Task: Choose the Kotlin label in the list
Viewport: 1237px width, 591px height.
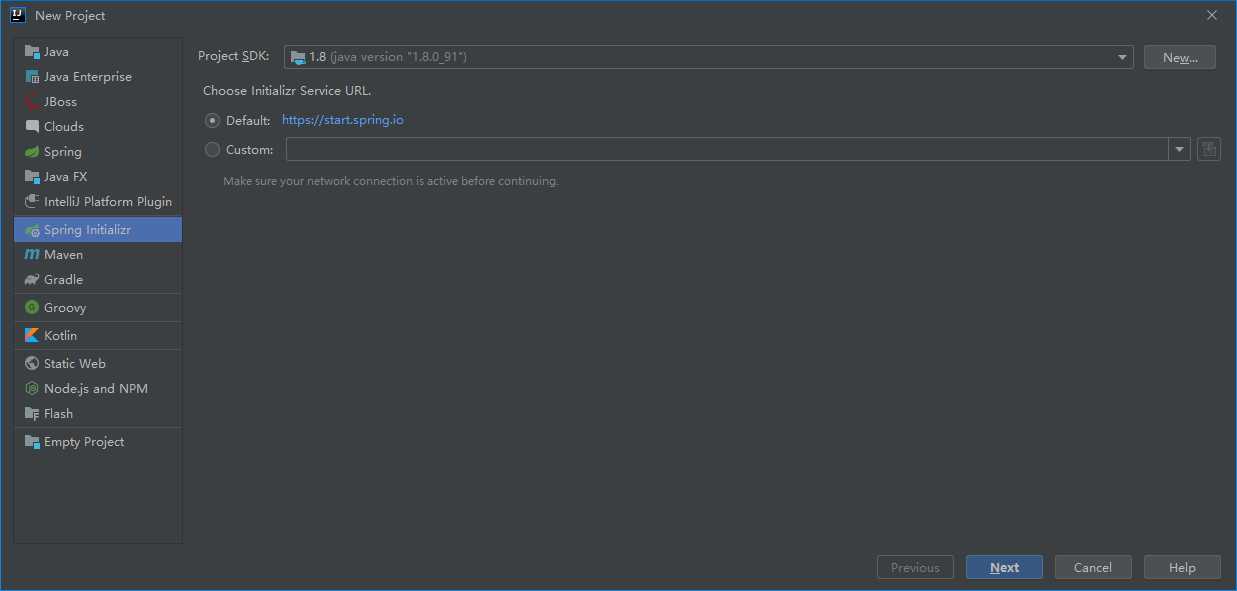Action: pyautogui.click(x=60, y=336)
